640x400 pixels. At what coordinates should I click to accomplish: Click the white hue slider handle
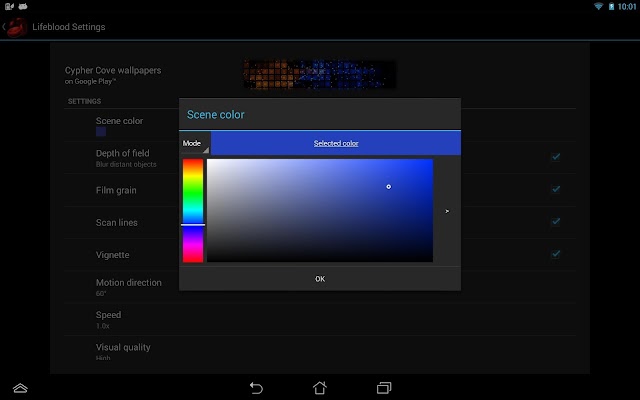(193, 224)
